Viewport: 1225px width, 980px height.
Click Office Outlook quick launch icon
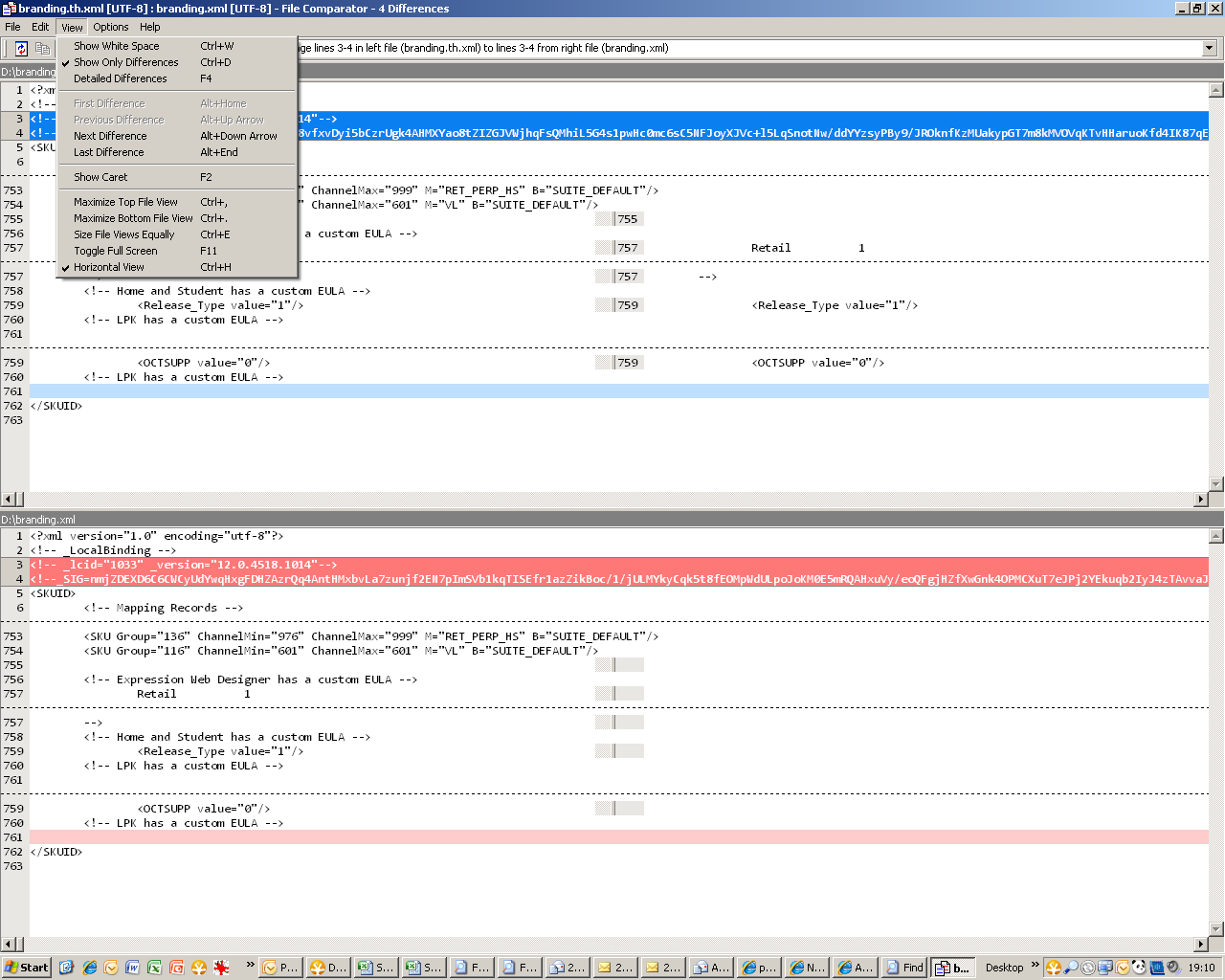111,968
